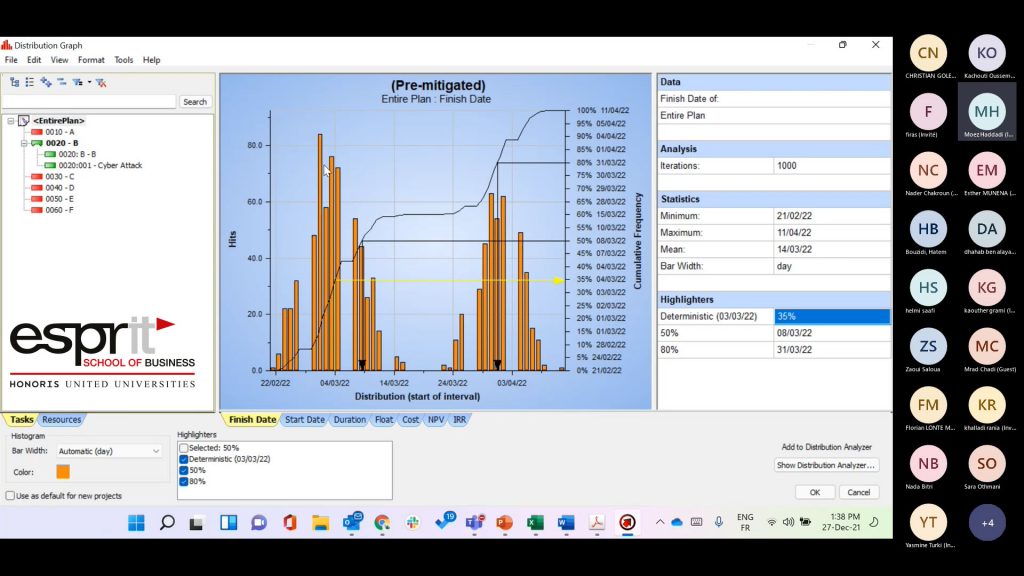Viewport: 1024px width, 576px height.
Task: Open the filter dropdown arrow in toolbar
Action: 89,82
